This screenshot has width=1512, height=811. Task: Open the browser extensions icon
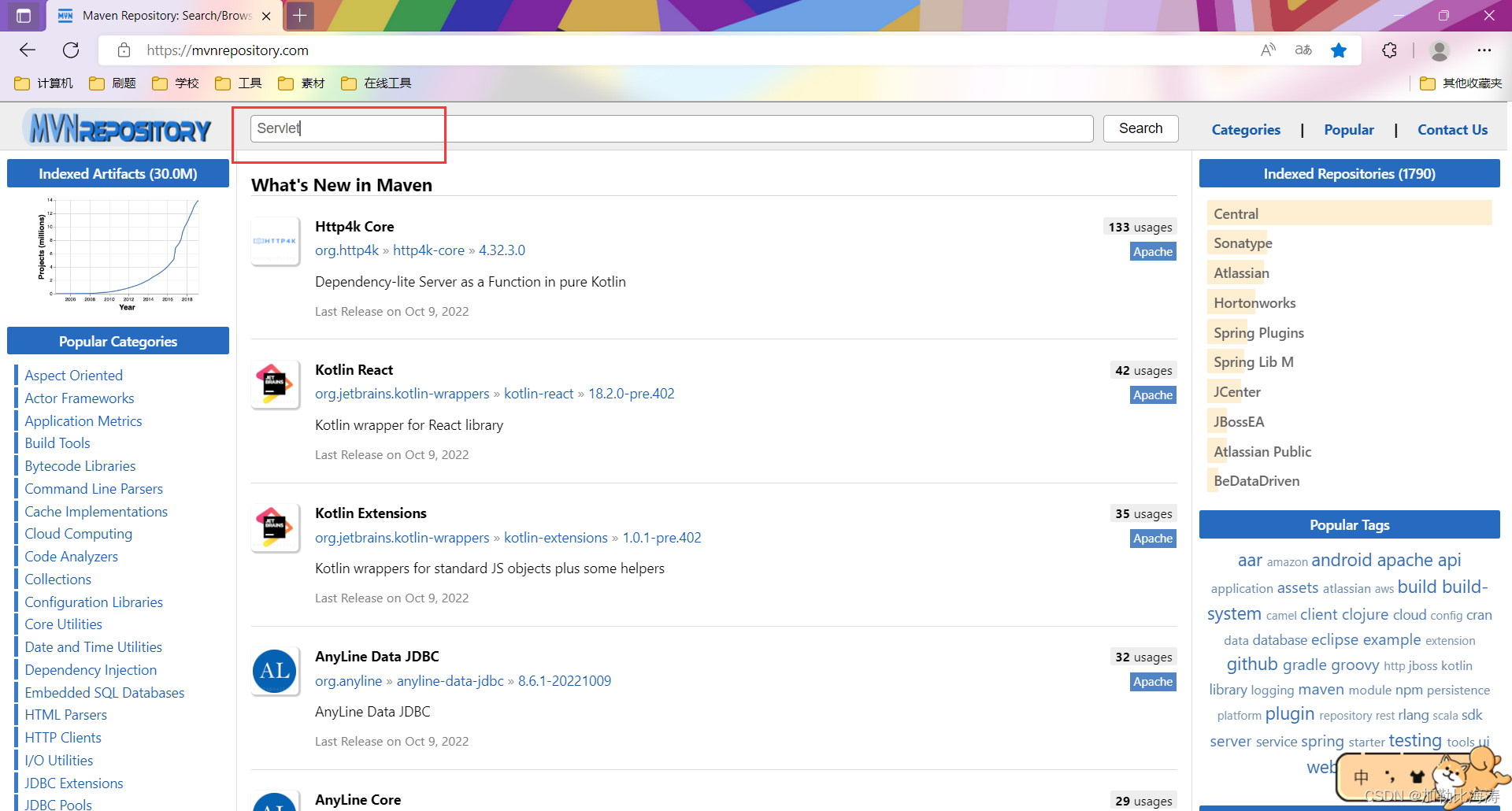[1389, 50]
